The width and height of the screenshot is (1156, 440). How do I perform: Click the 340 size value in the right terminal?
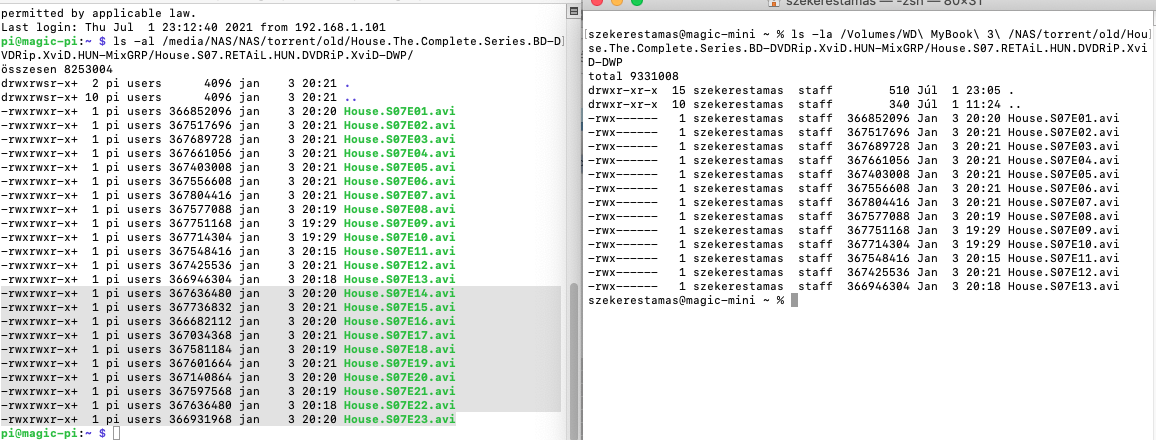[x=899, y=103]
